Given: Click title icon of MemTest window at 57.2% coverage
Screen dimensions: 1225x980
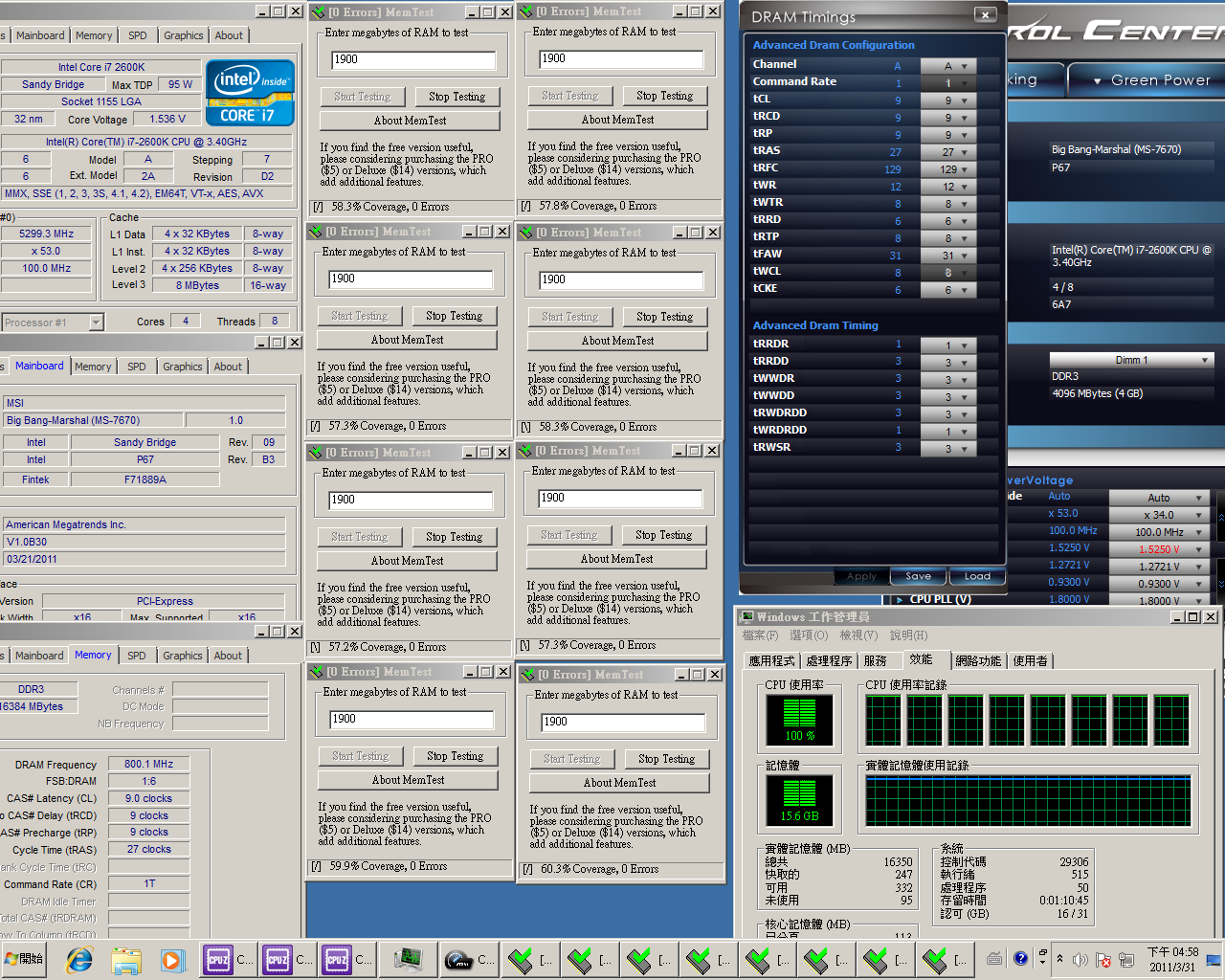Looking at the screenshot, I should [316, 452].
